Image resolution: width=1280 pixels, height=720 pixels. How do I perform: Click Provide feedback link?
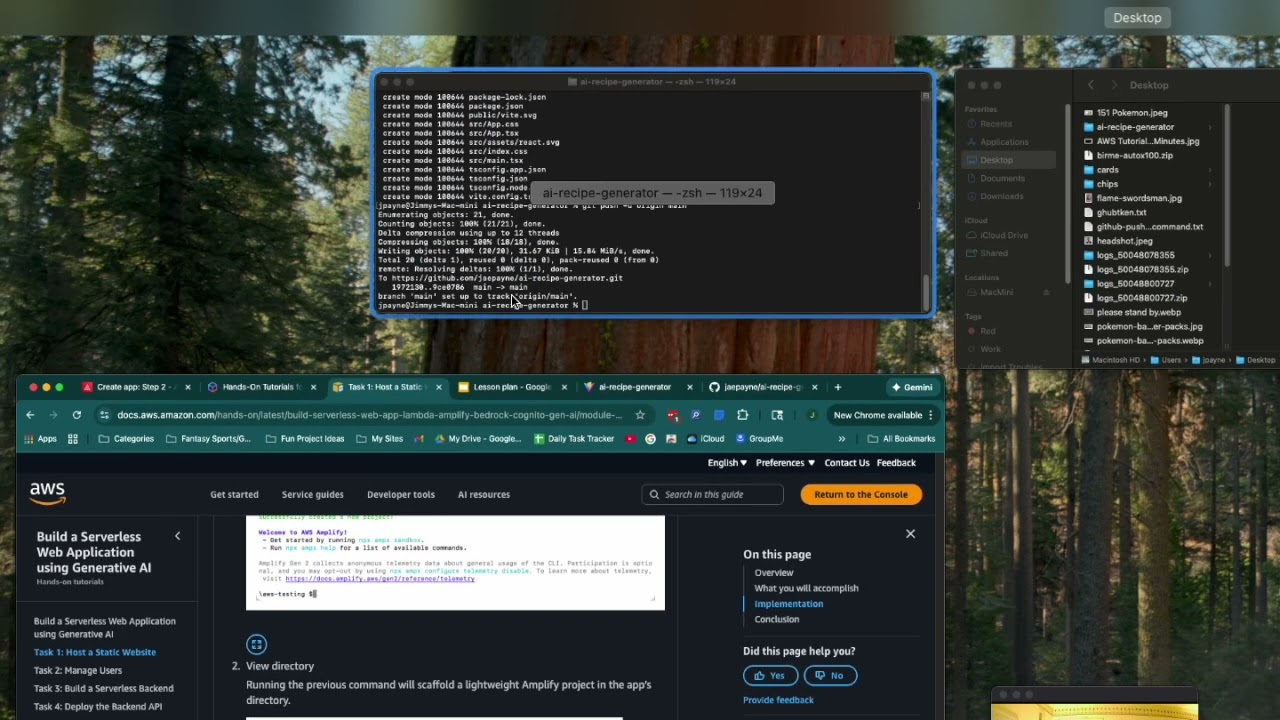[778, 700]
